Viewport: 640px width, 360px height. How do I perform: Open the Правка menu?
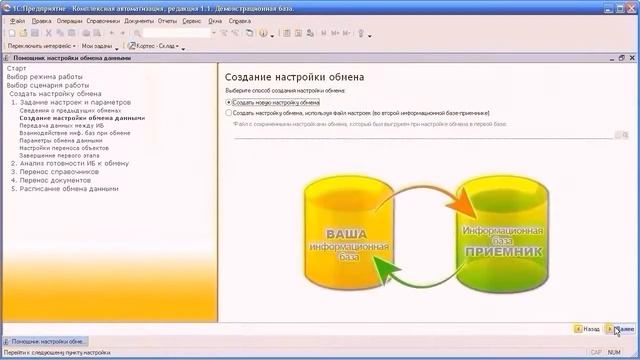[41, 21]
